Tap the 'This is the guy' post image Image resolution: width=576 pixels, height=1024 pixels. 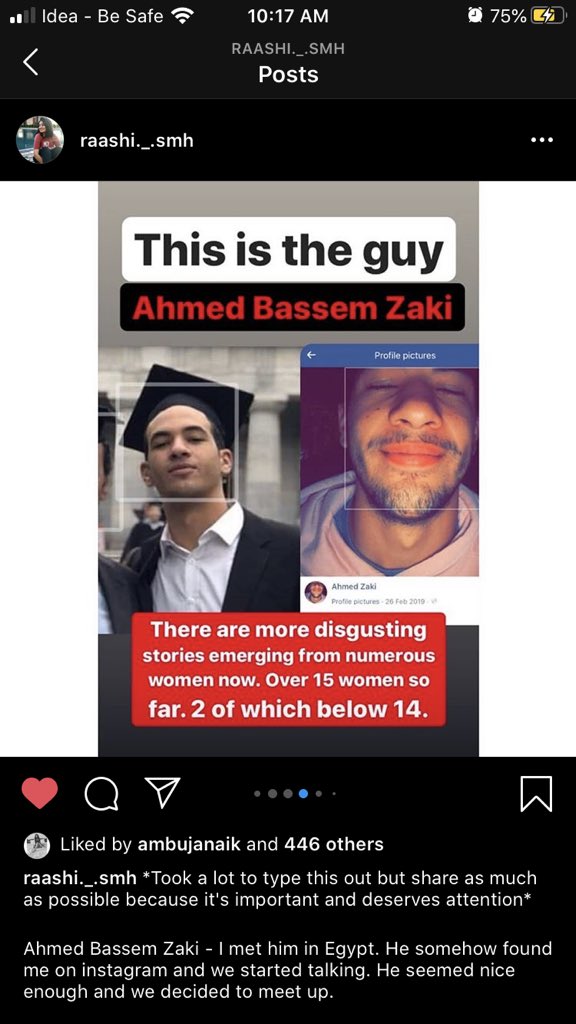tap(288, 468)
